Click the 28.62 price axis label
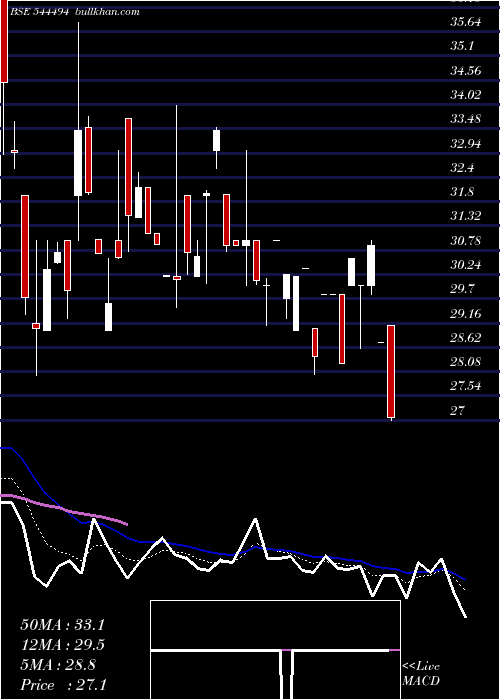Screen dimensions: 500x700 pyautogui.click(x=466, y=338)
